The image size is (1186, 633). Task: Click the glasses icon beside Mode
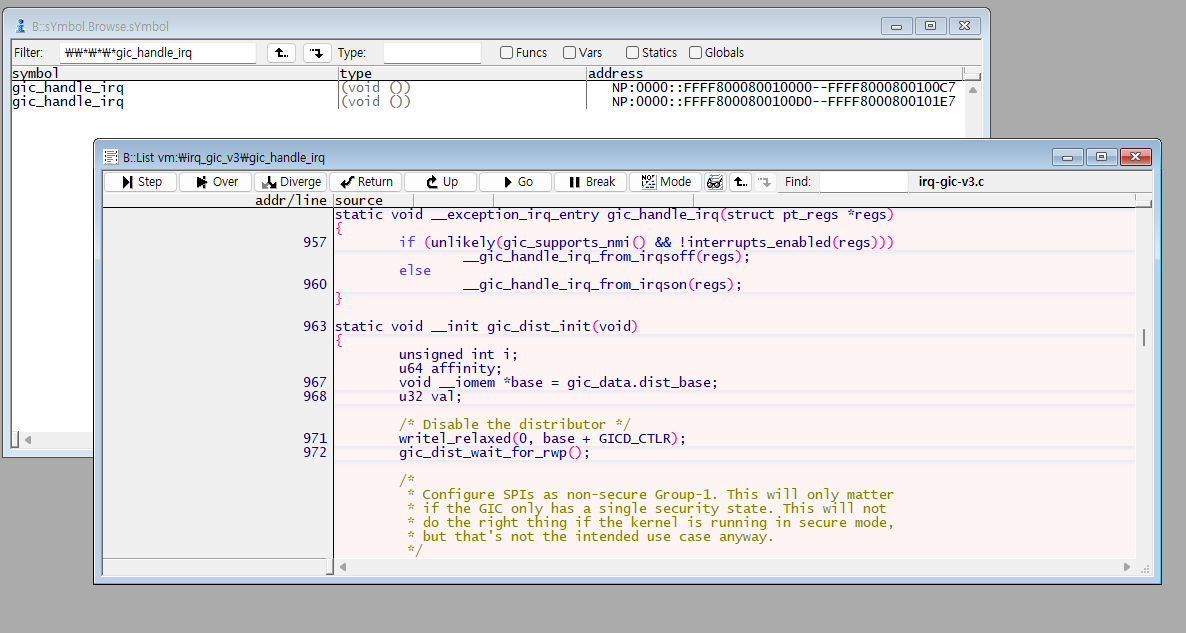715,182
